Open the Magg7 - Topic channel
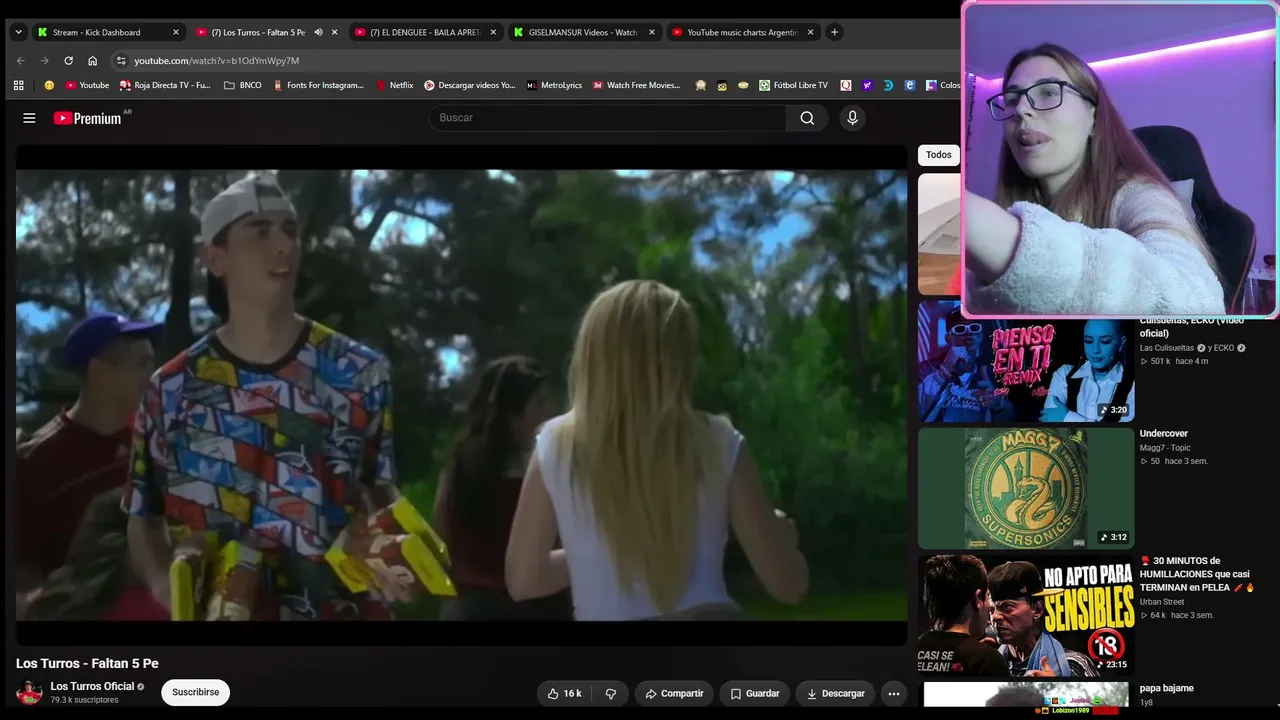Screen dimensions: 1280x720 (1165, 448)
